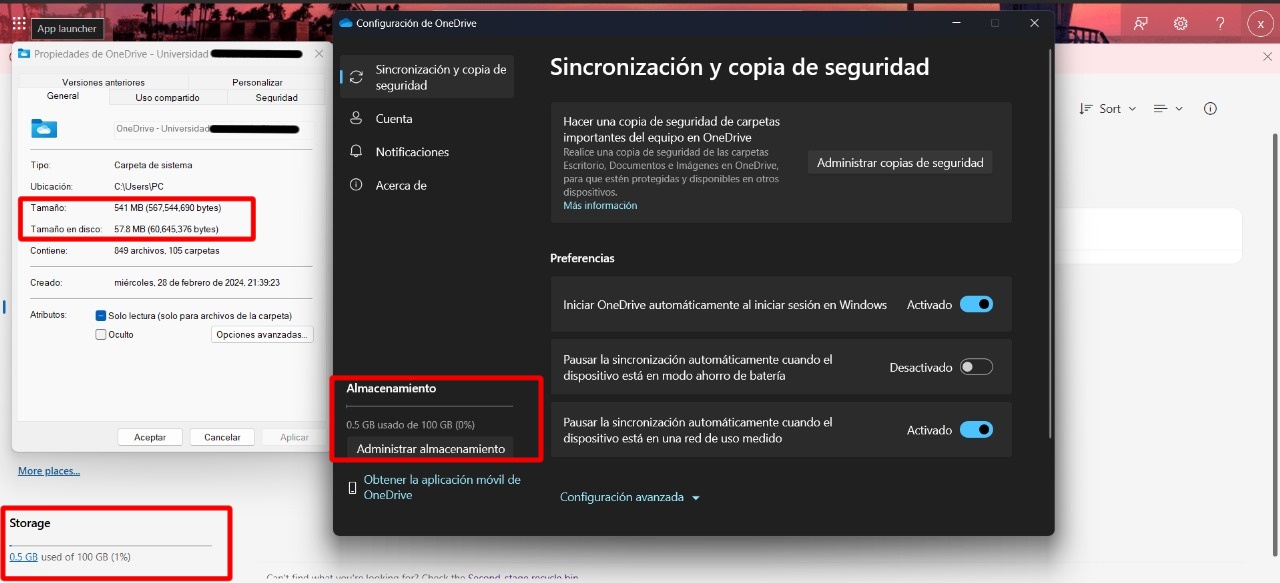This screenshot has height=583, width=1280.
Task: Click the Preferencias heading
Action: tap(582, 258)
